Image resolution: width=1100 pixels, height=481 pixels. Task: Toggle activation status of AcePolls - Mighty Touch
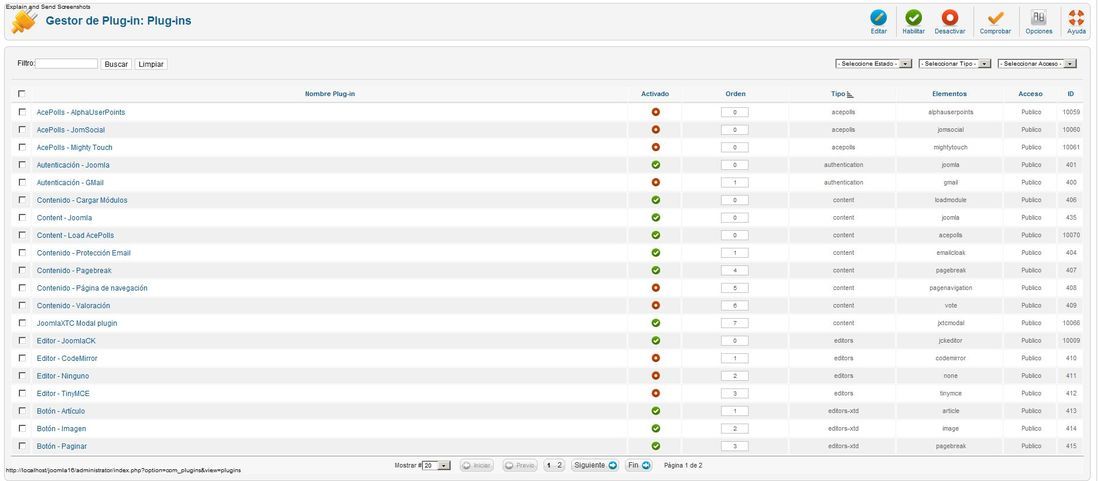tap(655, 147)
